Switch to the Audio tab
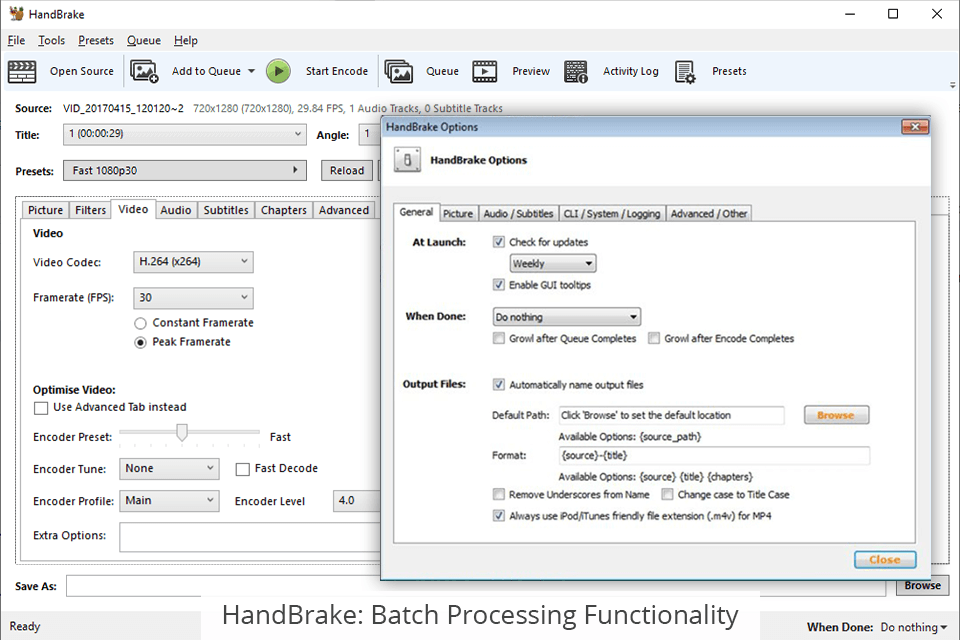The height and width of the screenshot is (640, 960). 176,210
